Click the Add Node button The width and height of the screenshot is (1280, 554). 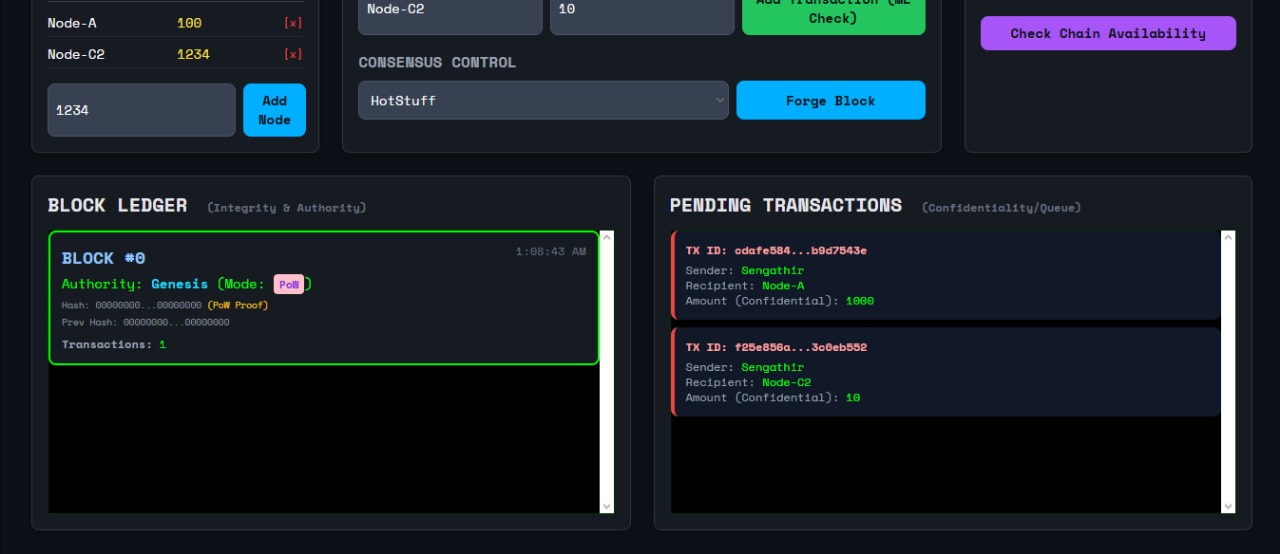pos(274,110)
